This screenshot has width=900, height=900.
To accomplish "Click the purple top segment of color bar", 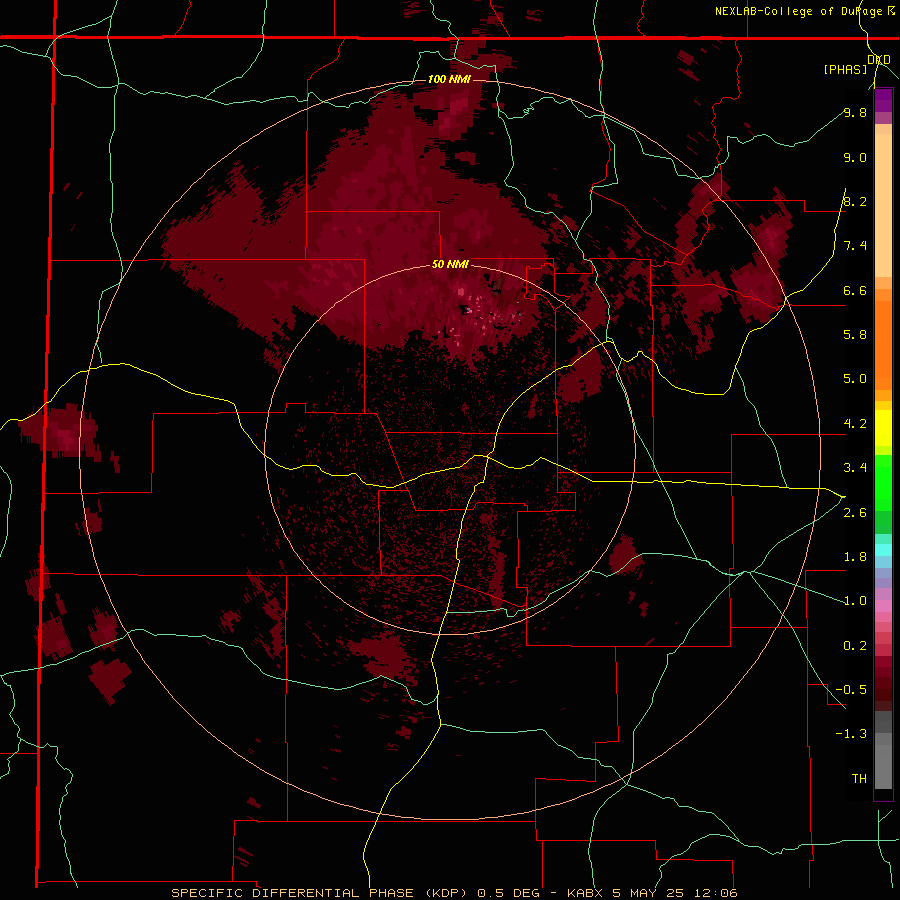I will 883,100.
